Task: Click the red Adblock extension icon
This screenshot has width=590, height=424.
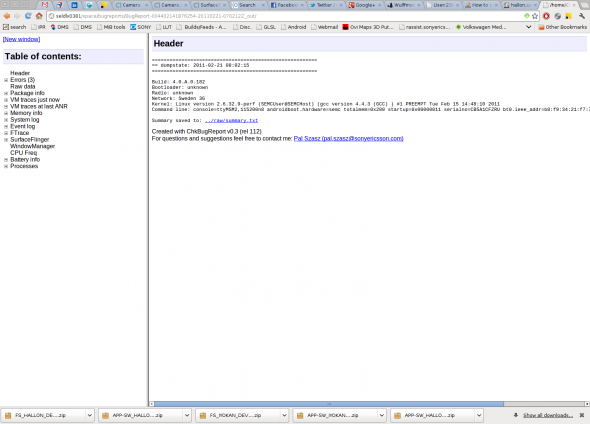Action: [546, 16]
